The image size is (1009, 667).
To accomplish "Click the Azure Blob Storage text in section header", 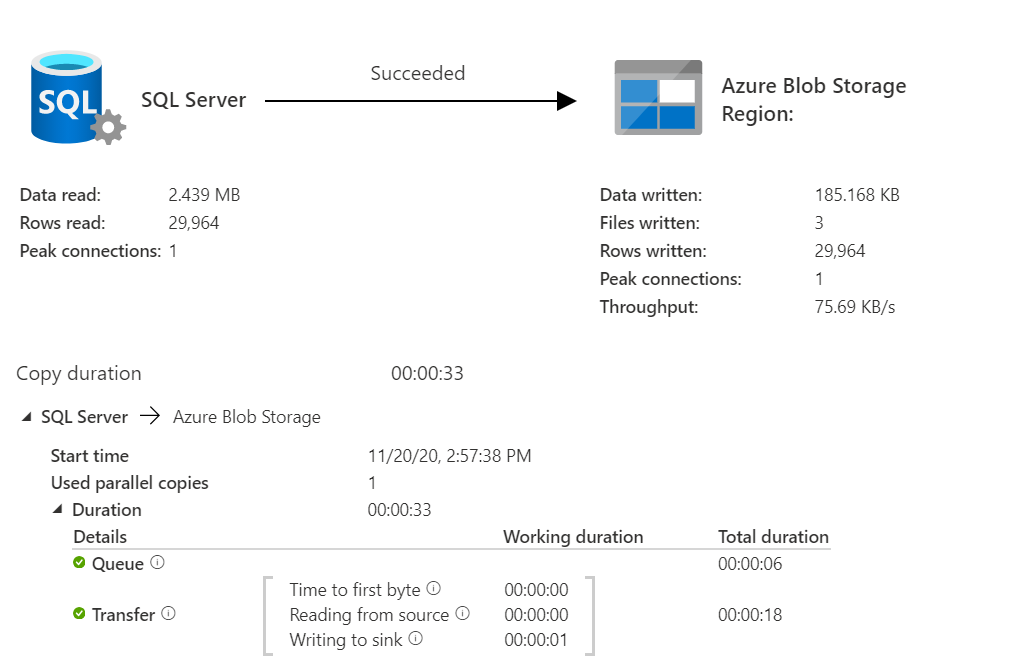I will (x=246, y=417).
